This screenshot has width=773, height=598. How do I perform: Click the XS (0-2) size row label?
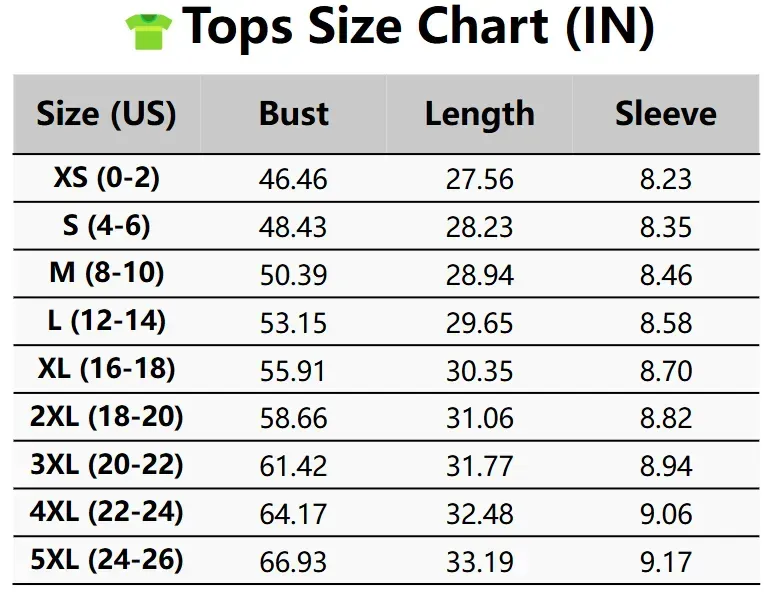point(106,177)
